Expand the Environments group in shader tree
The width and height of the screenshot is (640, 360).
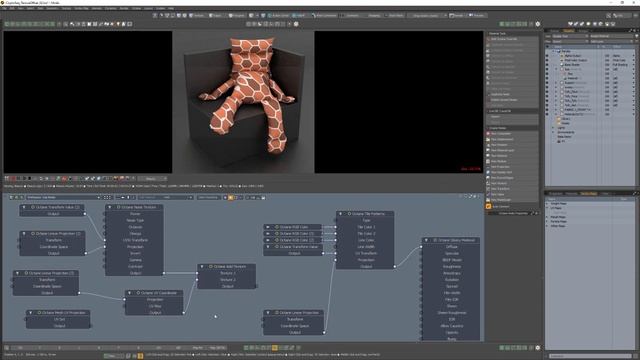pos(553,132)
